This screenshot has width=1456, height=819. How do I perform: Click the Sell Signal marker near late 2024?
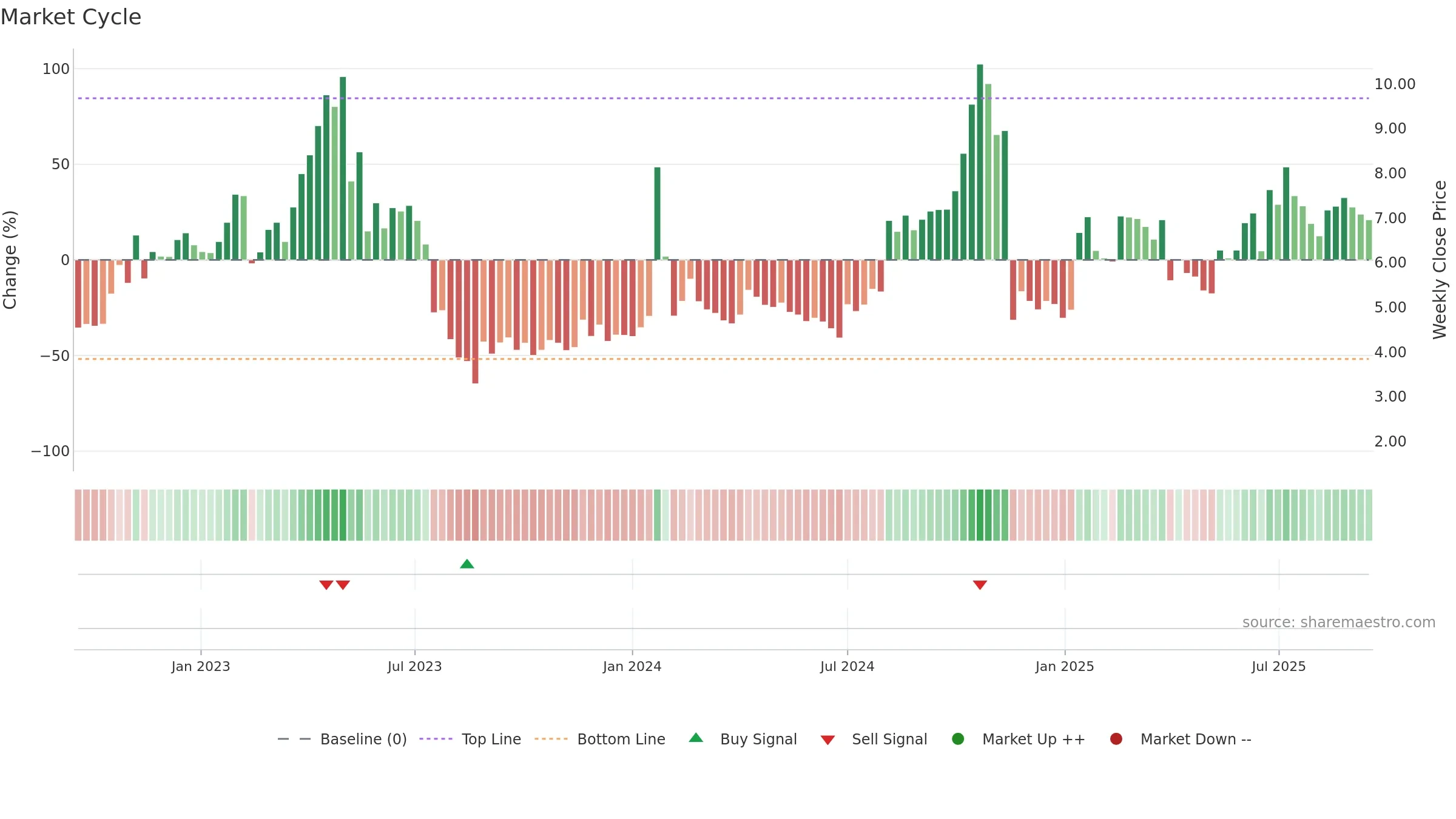[980, 585]
